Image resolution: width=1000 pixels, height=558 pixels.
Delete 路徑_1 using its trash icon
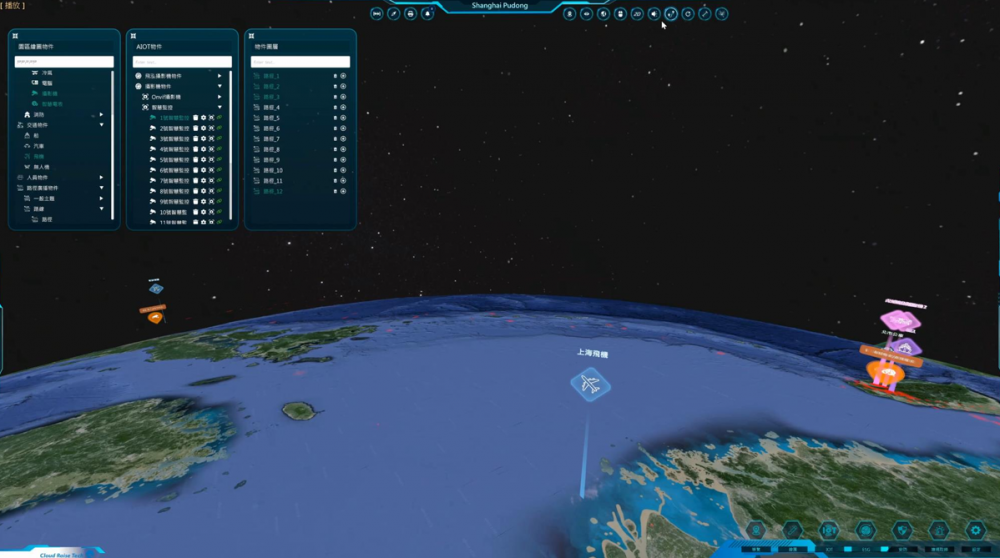coord(335,76)
